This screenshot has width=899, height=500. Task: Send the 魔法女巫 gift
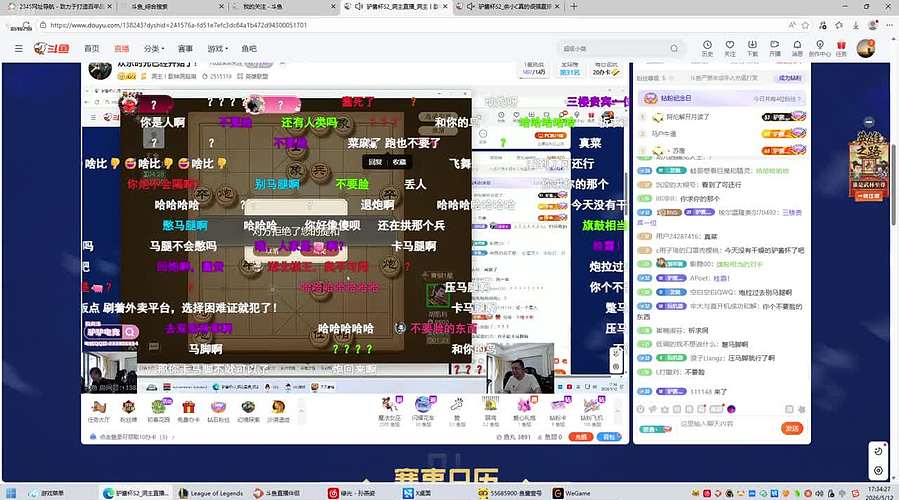pyautogui.click(x=390, y=411)
